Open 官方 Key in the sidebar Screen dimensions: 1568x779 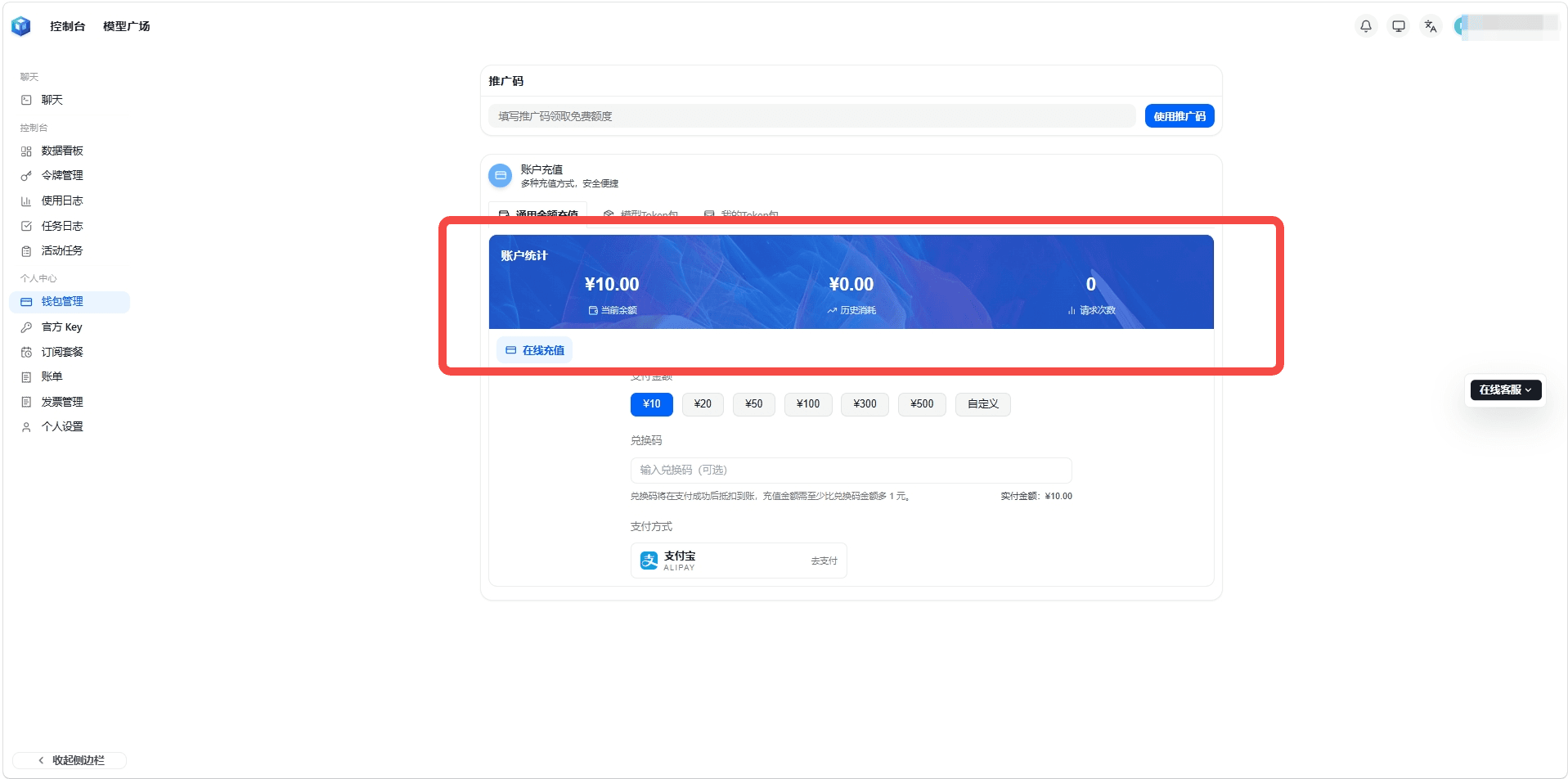(70, 326)
